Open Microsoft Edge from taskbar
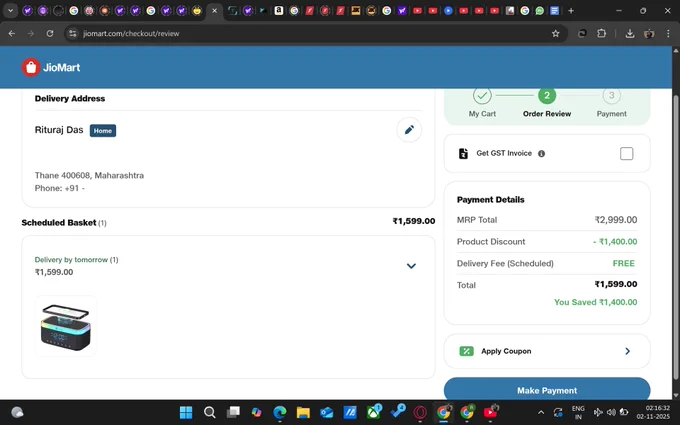This screenshot has height=425, width=680. point(280,412)
